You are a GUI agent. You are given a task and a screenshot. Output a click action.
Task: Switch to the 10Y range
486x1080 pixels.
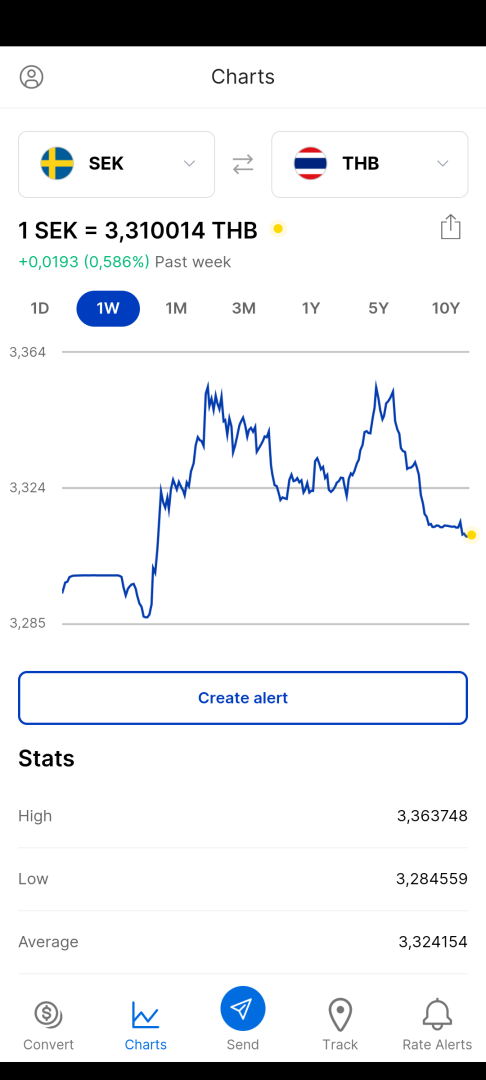445,309
